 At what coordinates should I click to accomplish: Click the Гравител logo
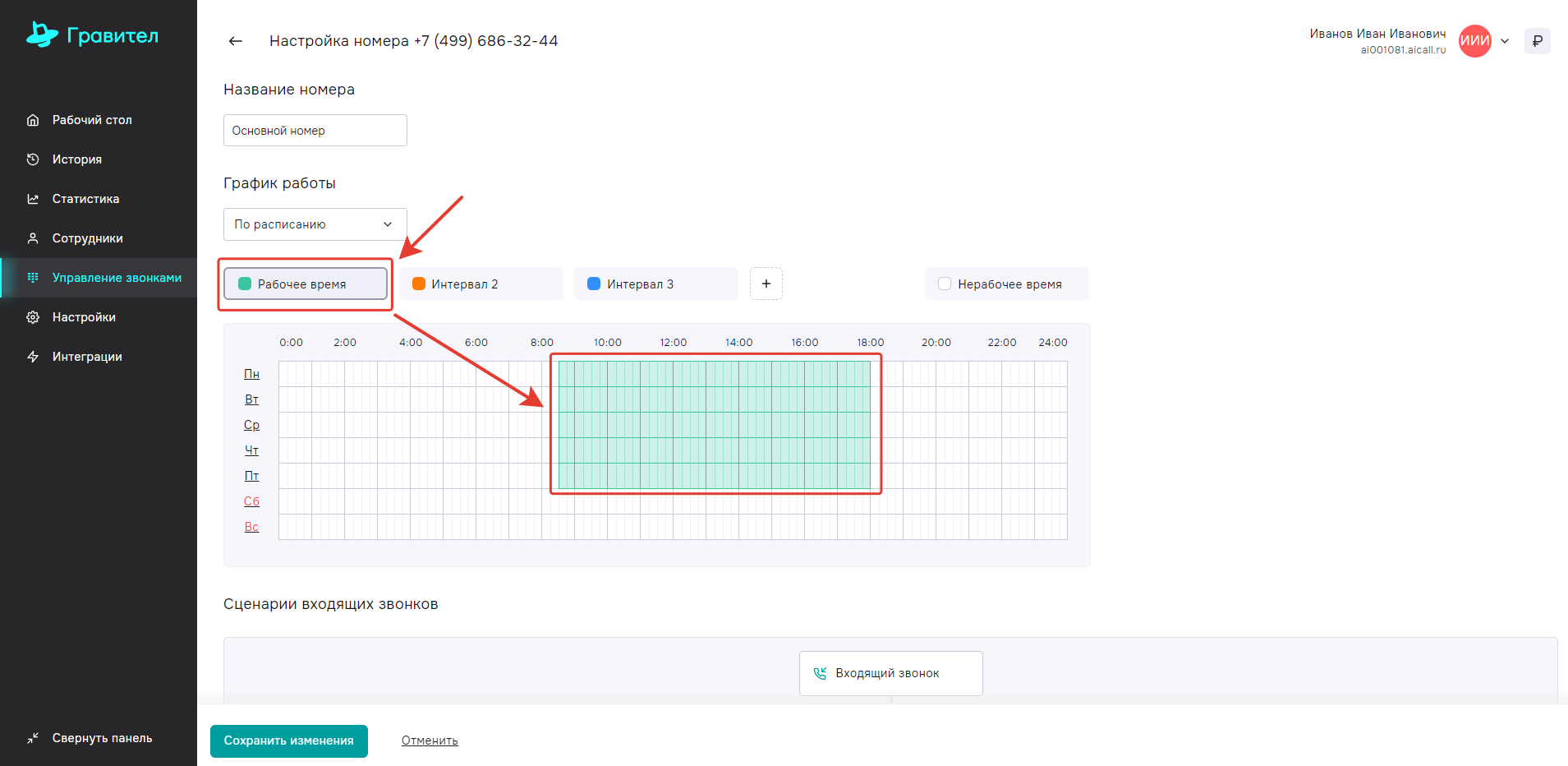point(92,35)
